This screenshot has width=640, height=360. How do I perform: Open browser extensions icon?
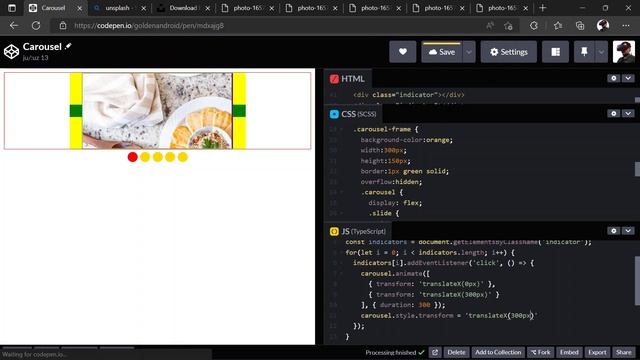click(x=534, y=25)
